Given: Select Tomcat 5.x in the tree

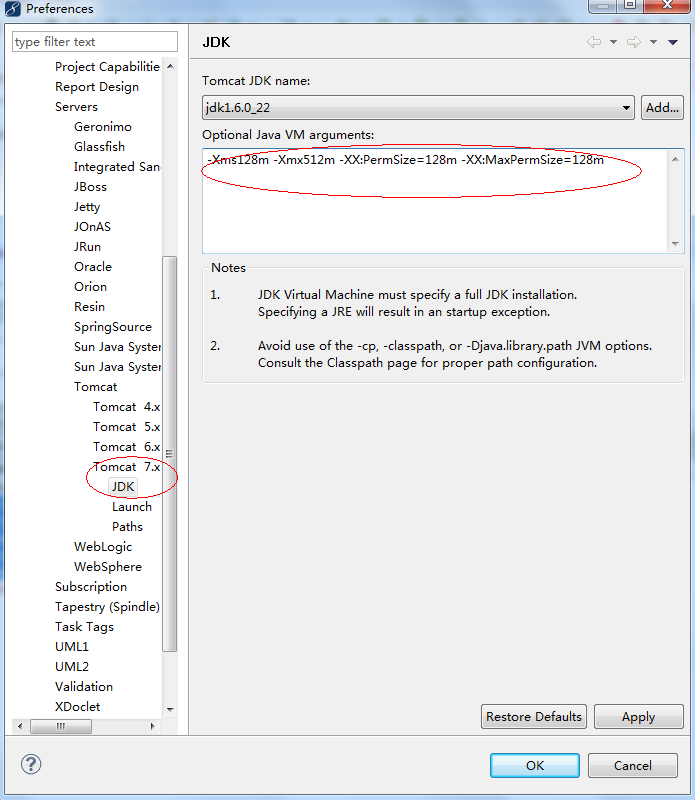Looking at the screenshot, I should (x=127, y=427).
